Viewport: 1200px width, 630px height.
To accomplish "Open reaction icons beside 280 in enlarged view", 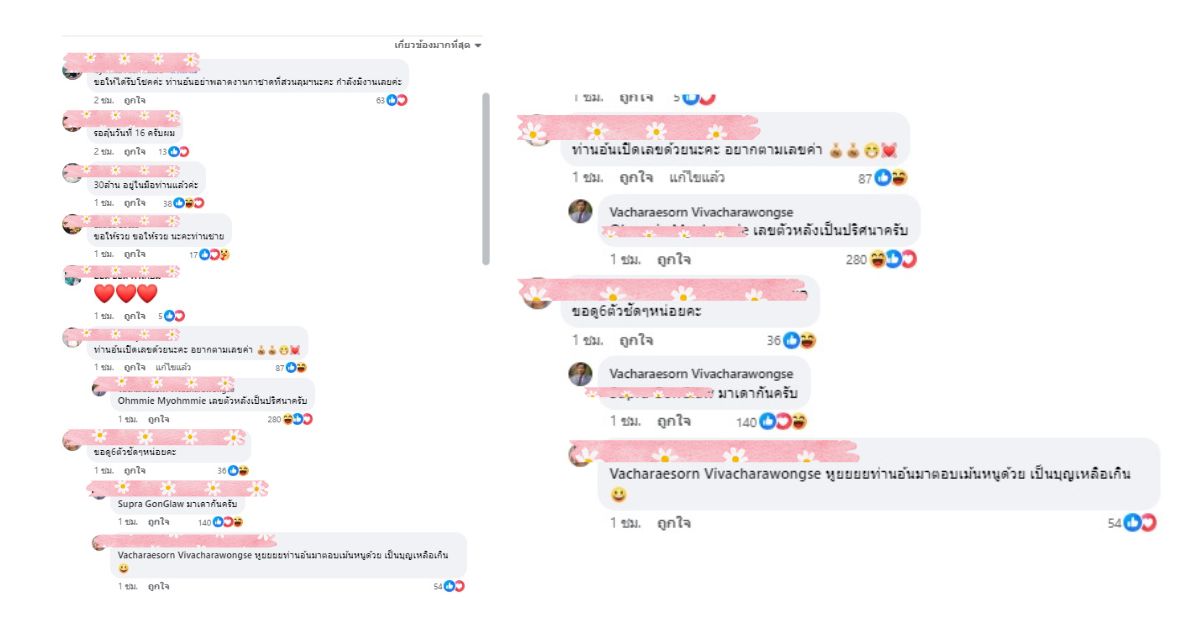I will (893, 259).
